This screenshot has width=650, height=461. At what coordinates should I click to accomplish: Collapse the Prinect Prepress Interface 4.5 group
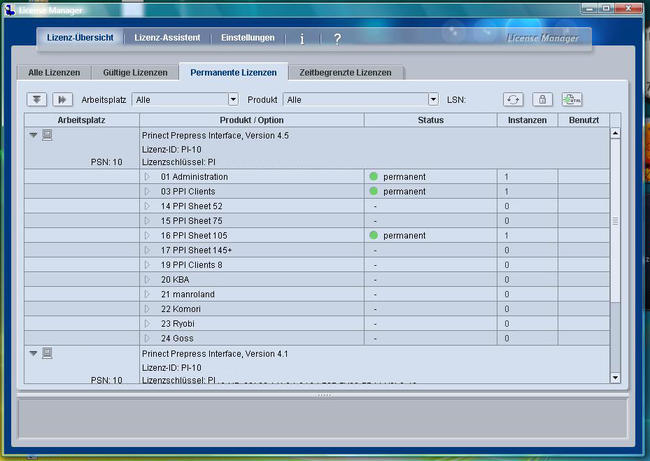[33, 135]
